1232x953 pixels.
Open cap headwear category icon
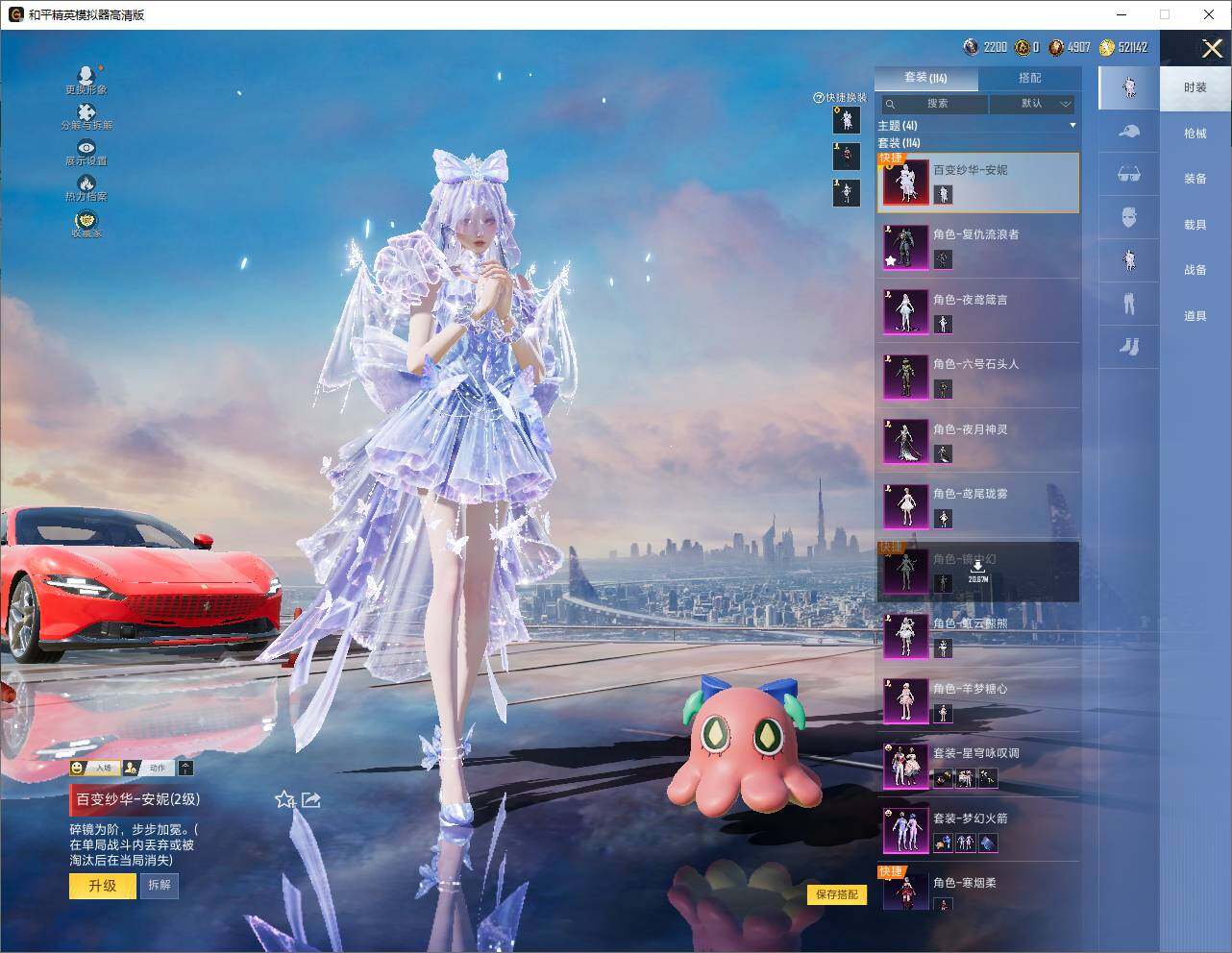coord(1129,131)
